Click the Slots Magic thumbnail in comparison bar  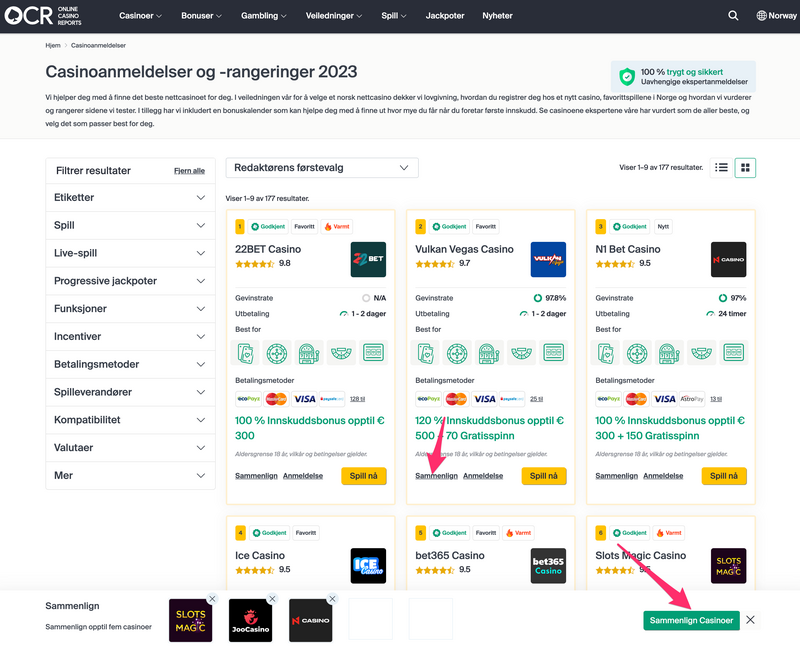pyautogui.click(x=190, y=620)
